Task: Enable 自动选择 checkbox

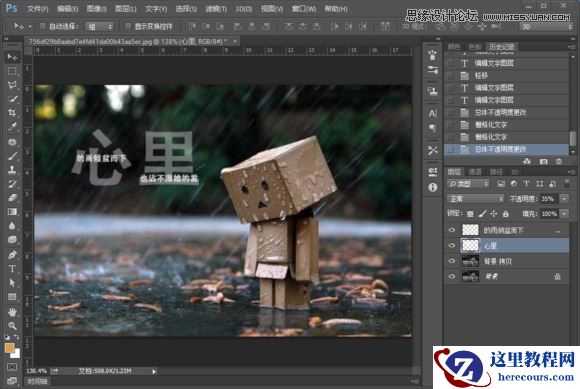Action: [x=43, y=26]
